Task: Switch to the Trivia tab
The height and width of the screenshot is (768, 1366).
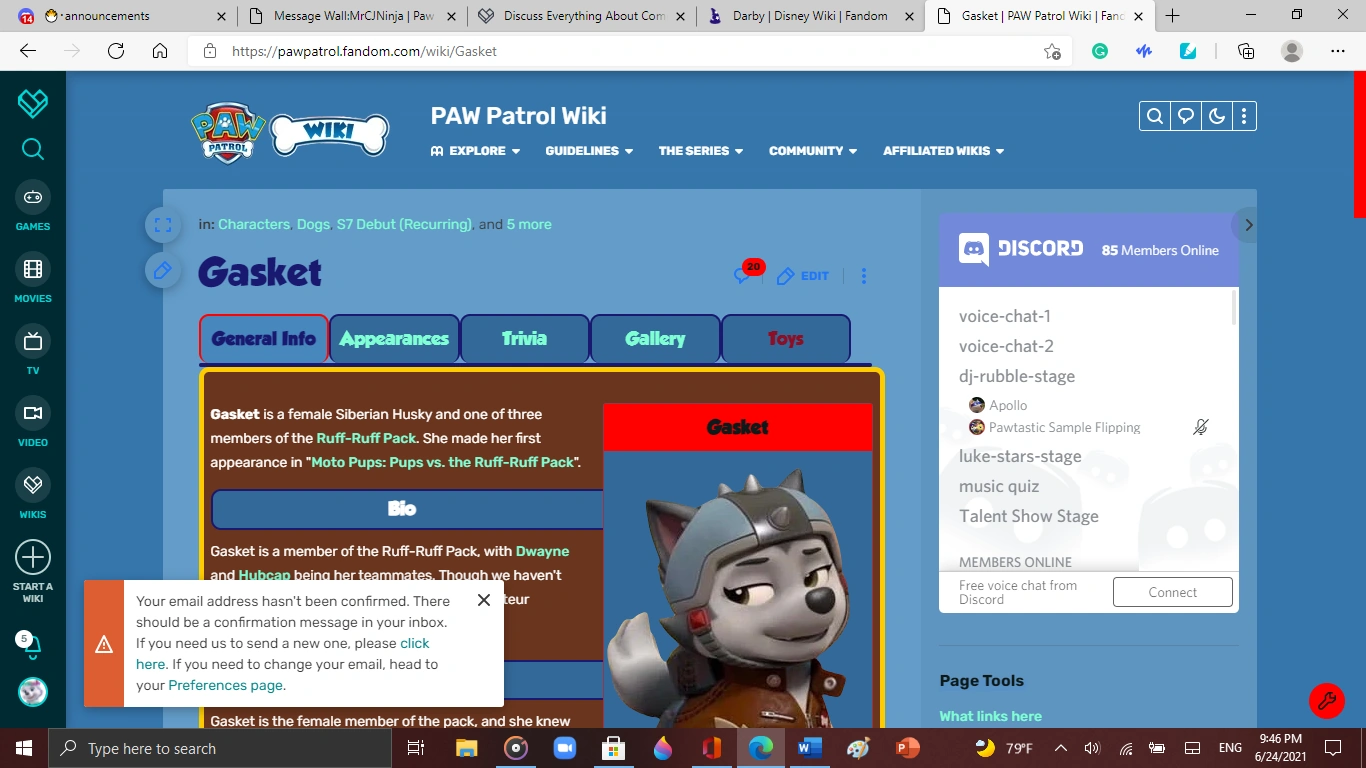Action: coord(524,339)
